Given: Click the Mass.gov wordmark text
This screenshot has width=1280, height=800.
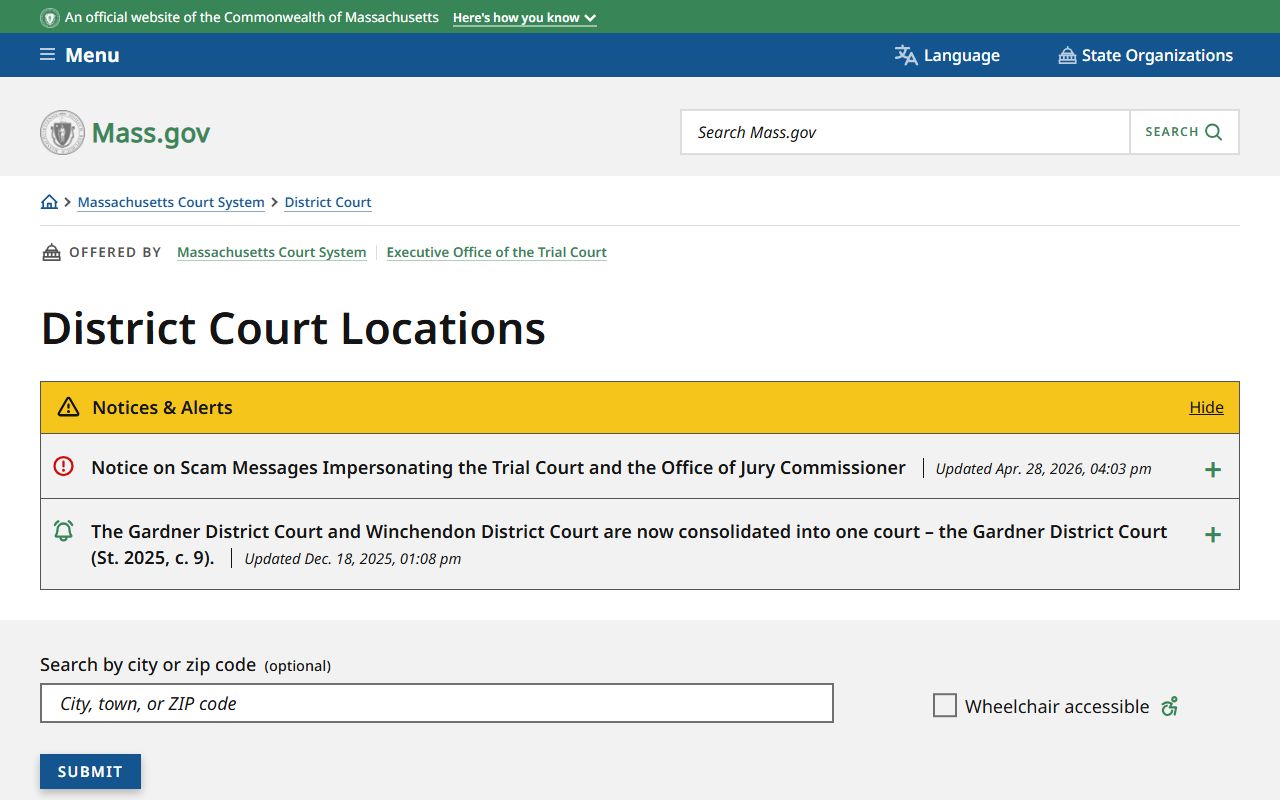Looking at the screenshot, I should 151,133.
